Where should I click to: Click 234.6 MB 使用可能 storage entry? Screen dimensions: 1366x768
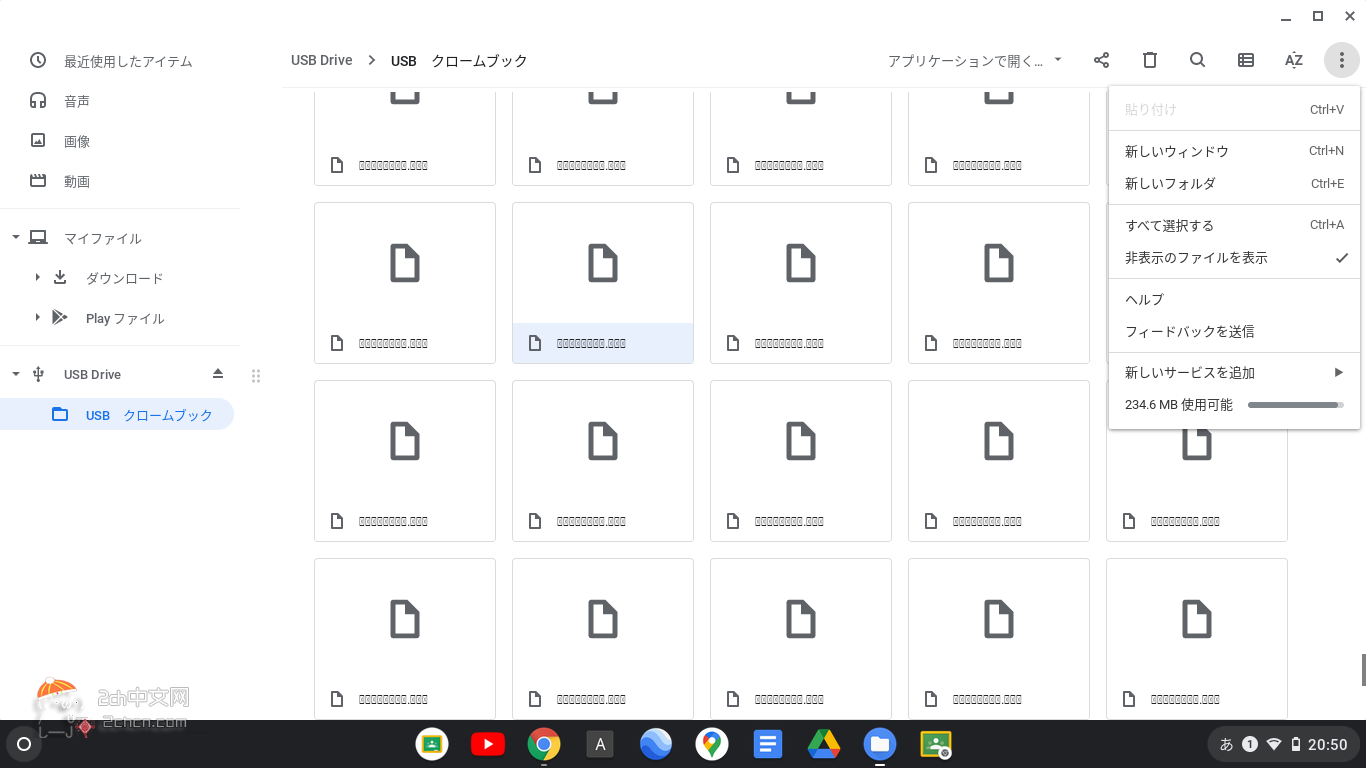(1234, 405)
